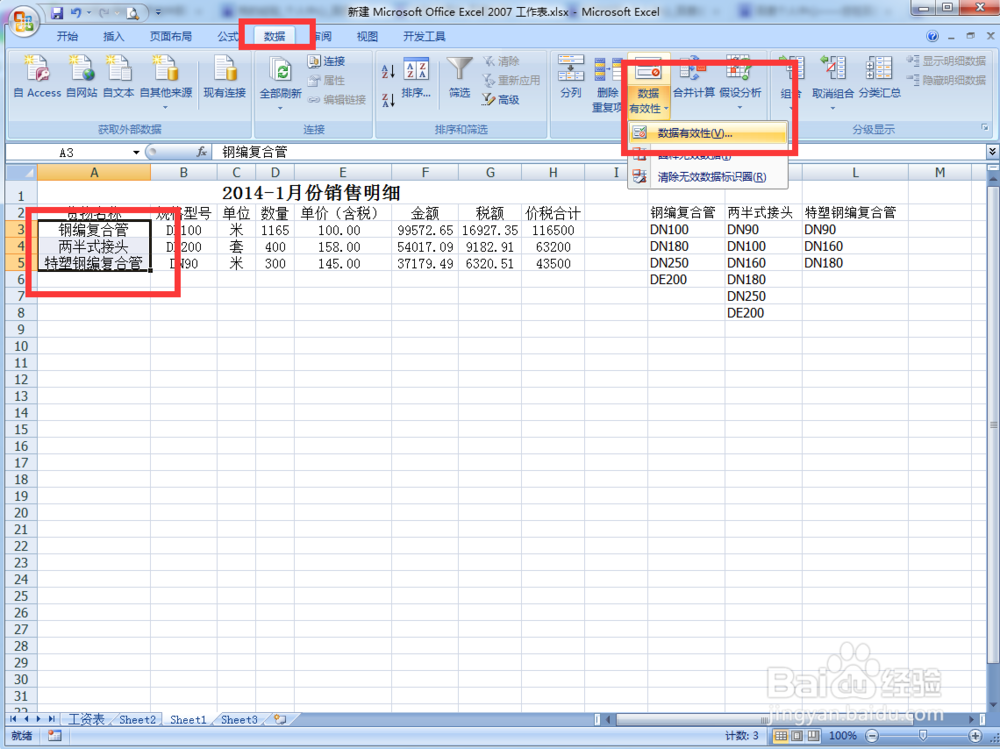This screenshot has height=749, width=1000.
Task: Switch to the Sheet3 sheet tab
Action: [x=239, y=720]
